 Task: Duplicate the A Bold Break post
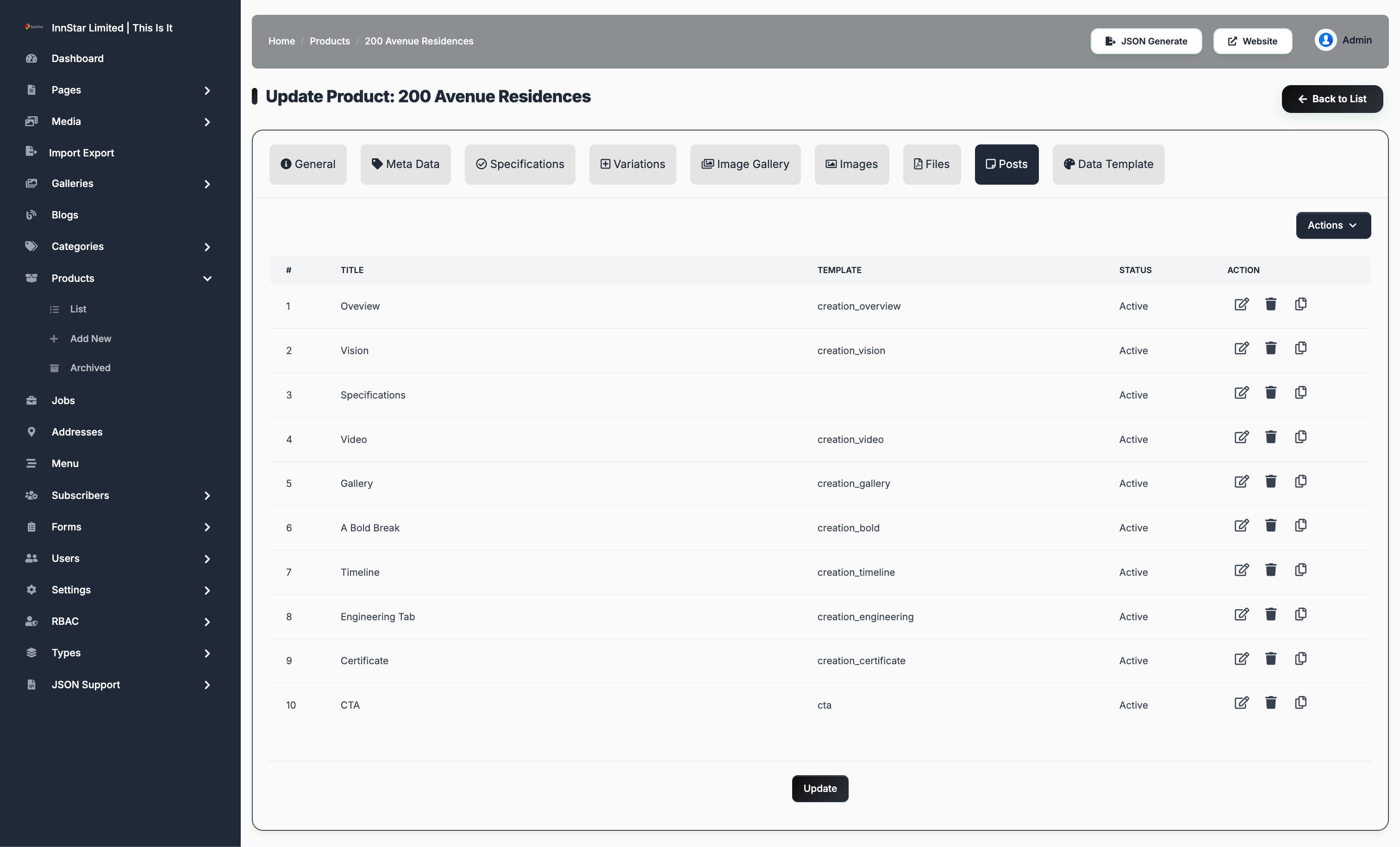[1300, 525]
